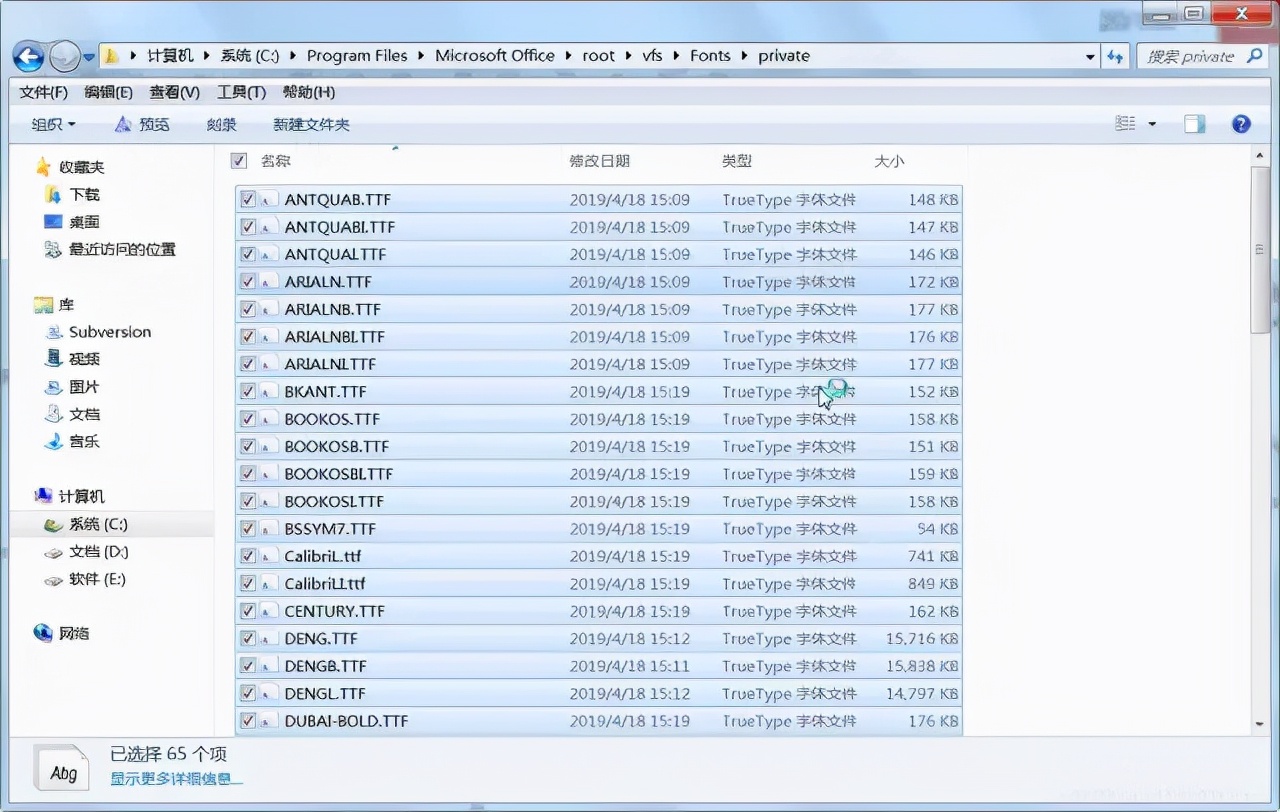Click the Back navigation arrow
This screenshot has height=812, width=1280.
(29, 56)
